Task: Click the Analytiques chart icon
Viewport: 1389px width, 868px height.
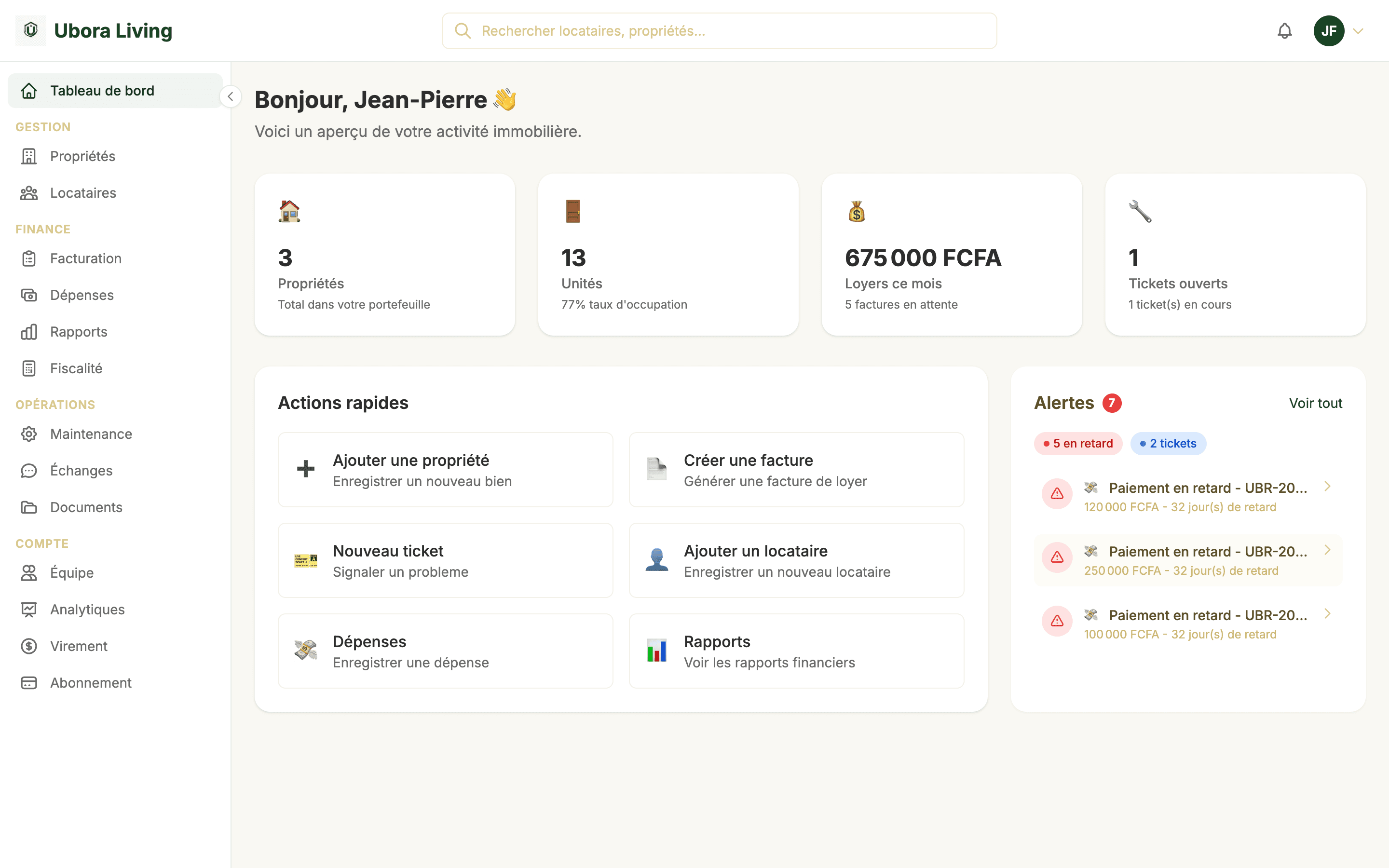Action: pyautogui.click(x=29, y=610)
